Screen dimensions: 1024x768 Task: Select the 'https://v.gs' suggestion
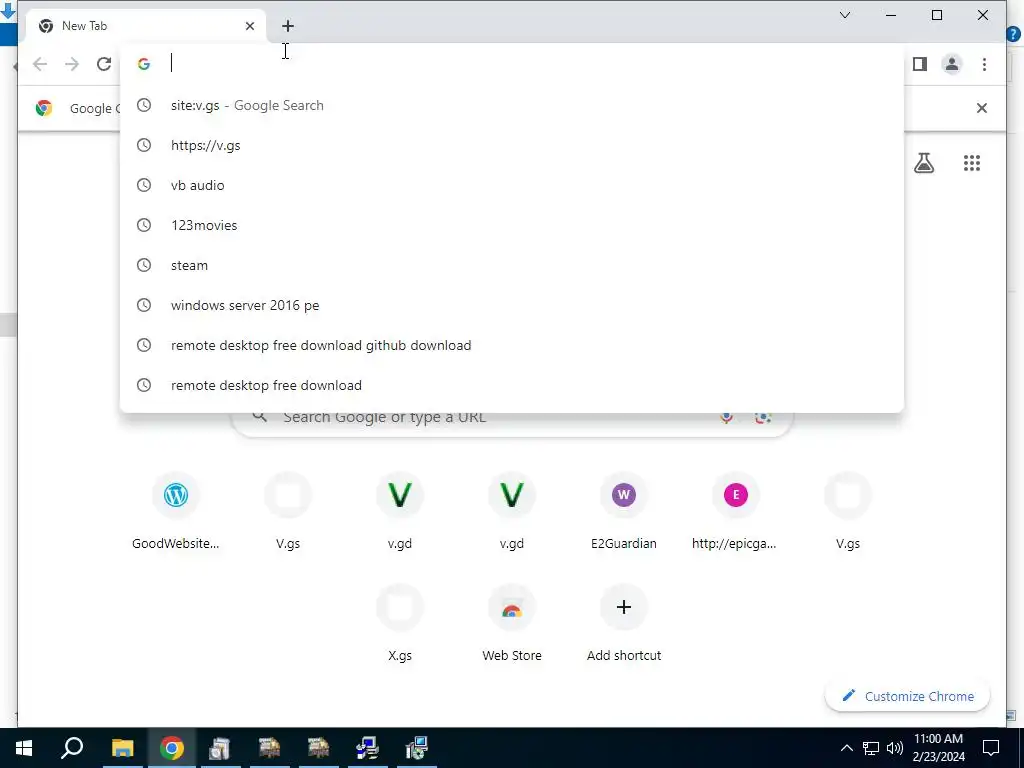pos(512,145)
